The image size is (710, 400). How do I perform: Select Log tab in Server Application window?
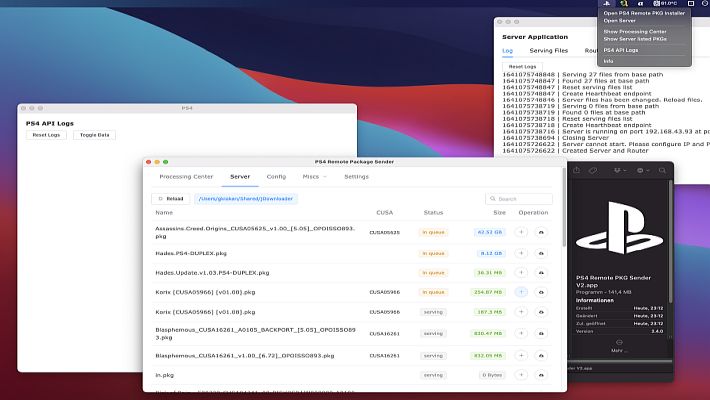coord(508,51)
